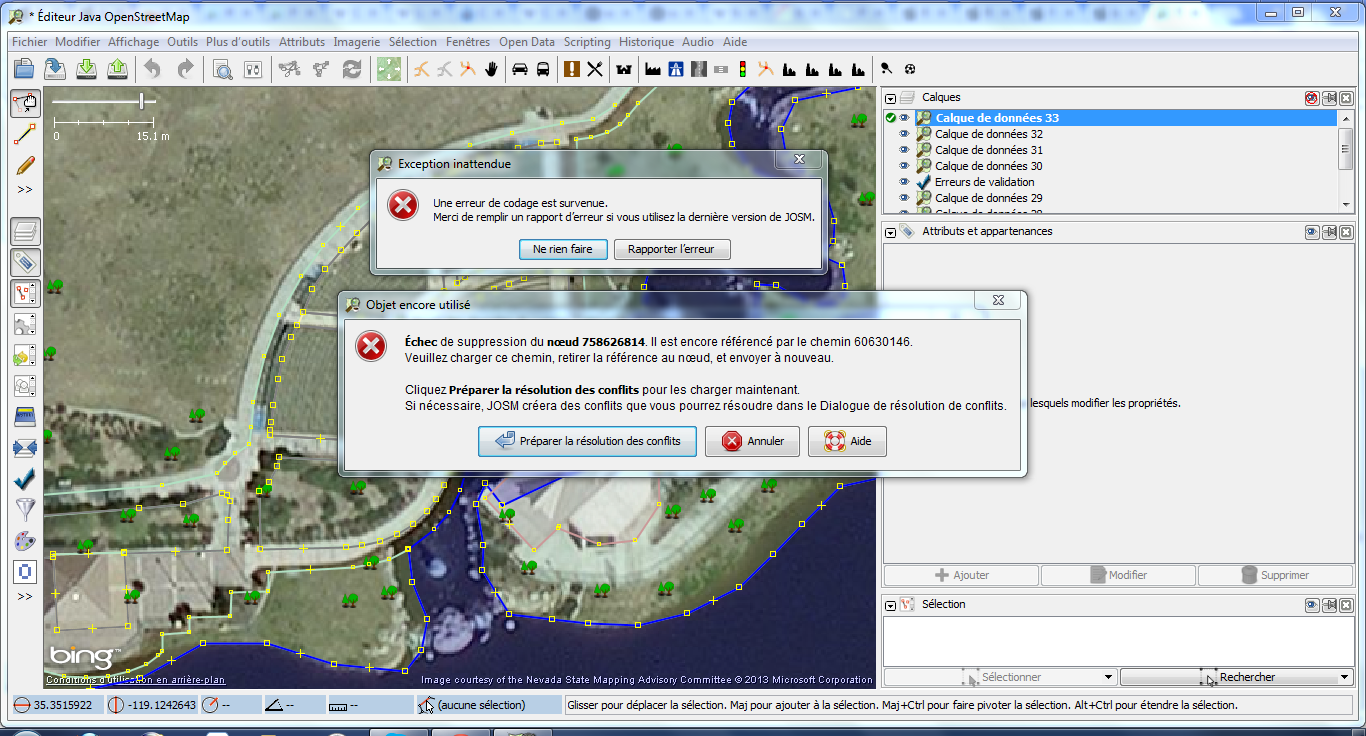The image size is (1366, 736).
Task: Collapse the Calques panel
Action: (x=890, y=98)
